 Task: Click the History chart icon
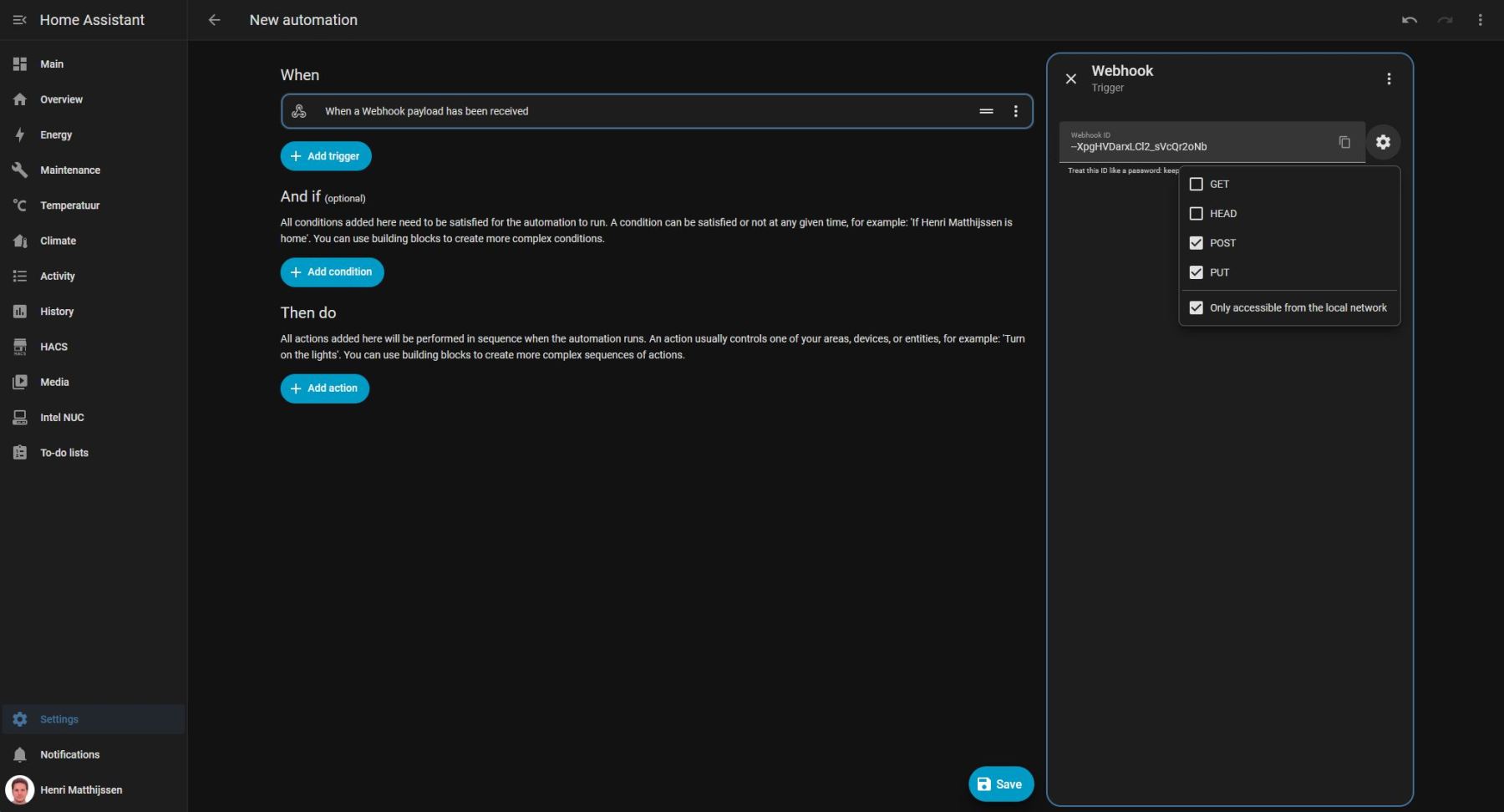pyautogui.click(x=20, y=312)
